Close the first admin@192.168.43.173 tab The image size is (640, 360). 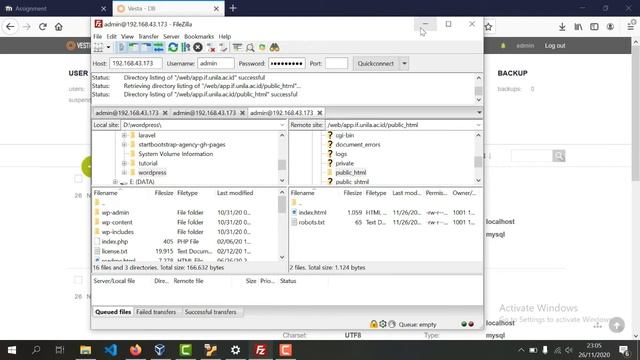coord(165,113)
